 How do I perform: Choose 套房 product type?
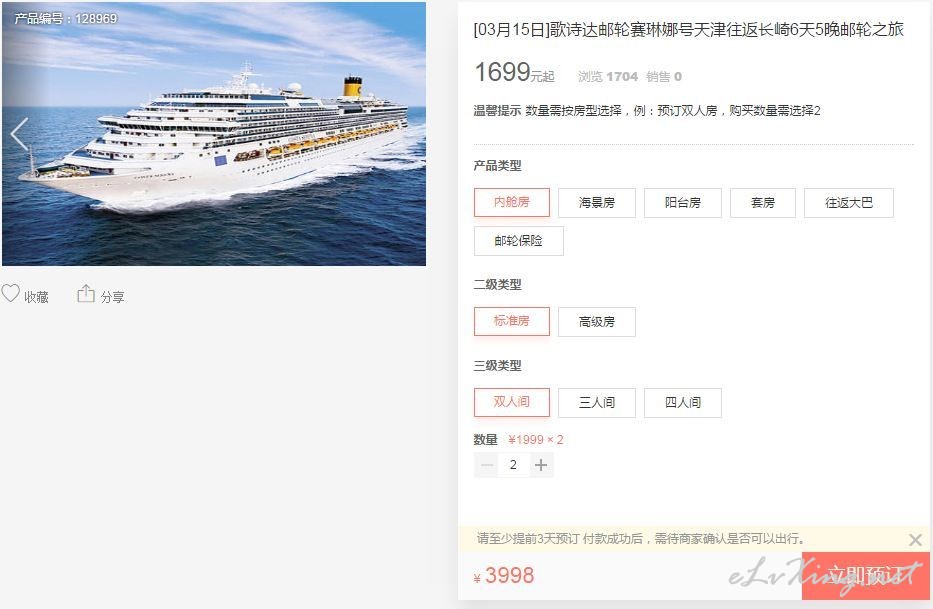[x=763, y=203]
